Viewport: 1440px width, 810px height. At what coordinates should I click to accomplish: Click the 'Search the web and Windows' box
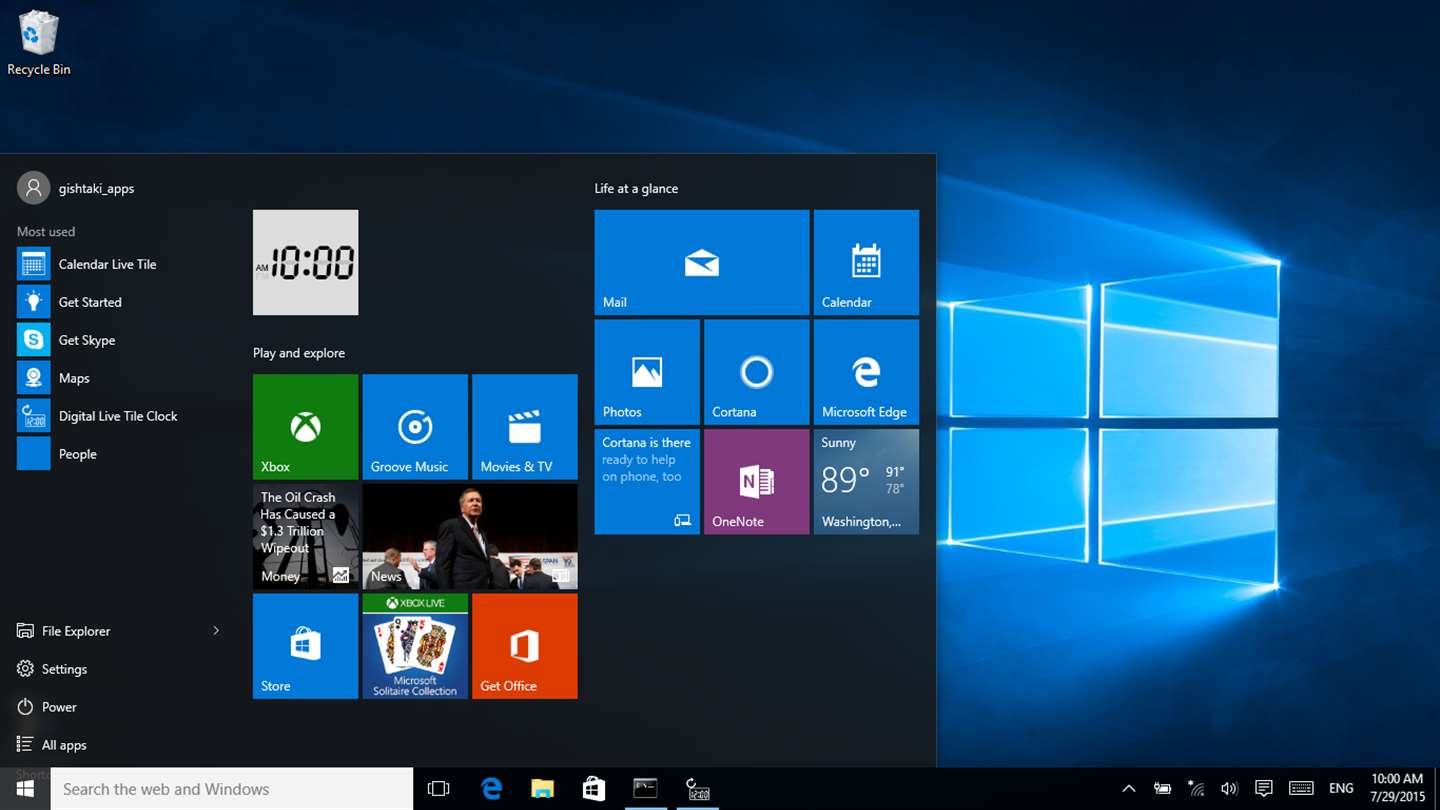(232, 789)
